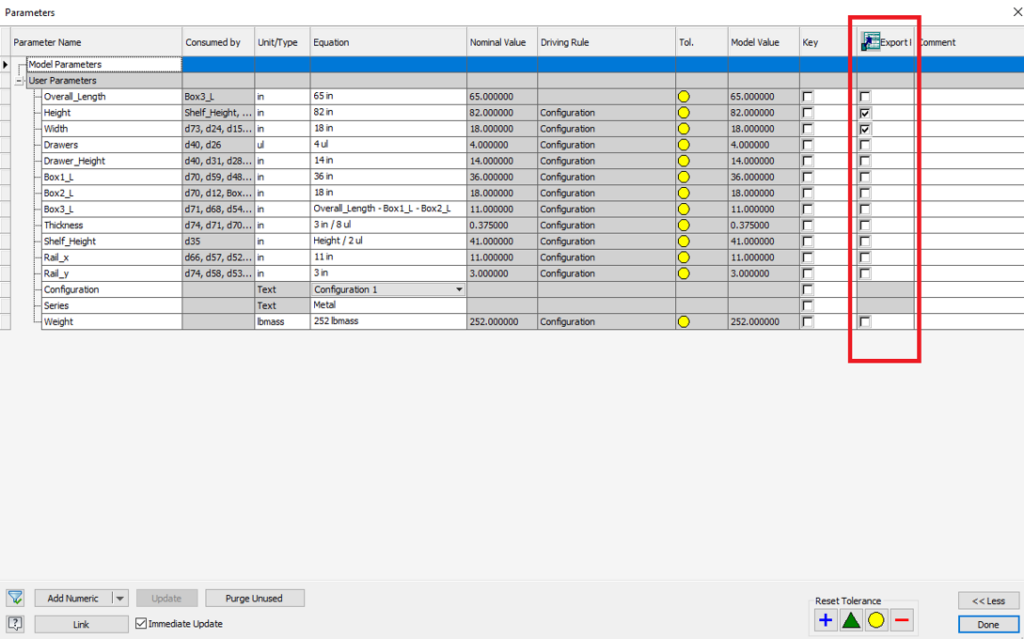Open help via the question mark icon
The height and width of the screenshot is (639, 1024).
pos(15,623)
